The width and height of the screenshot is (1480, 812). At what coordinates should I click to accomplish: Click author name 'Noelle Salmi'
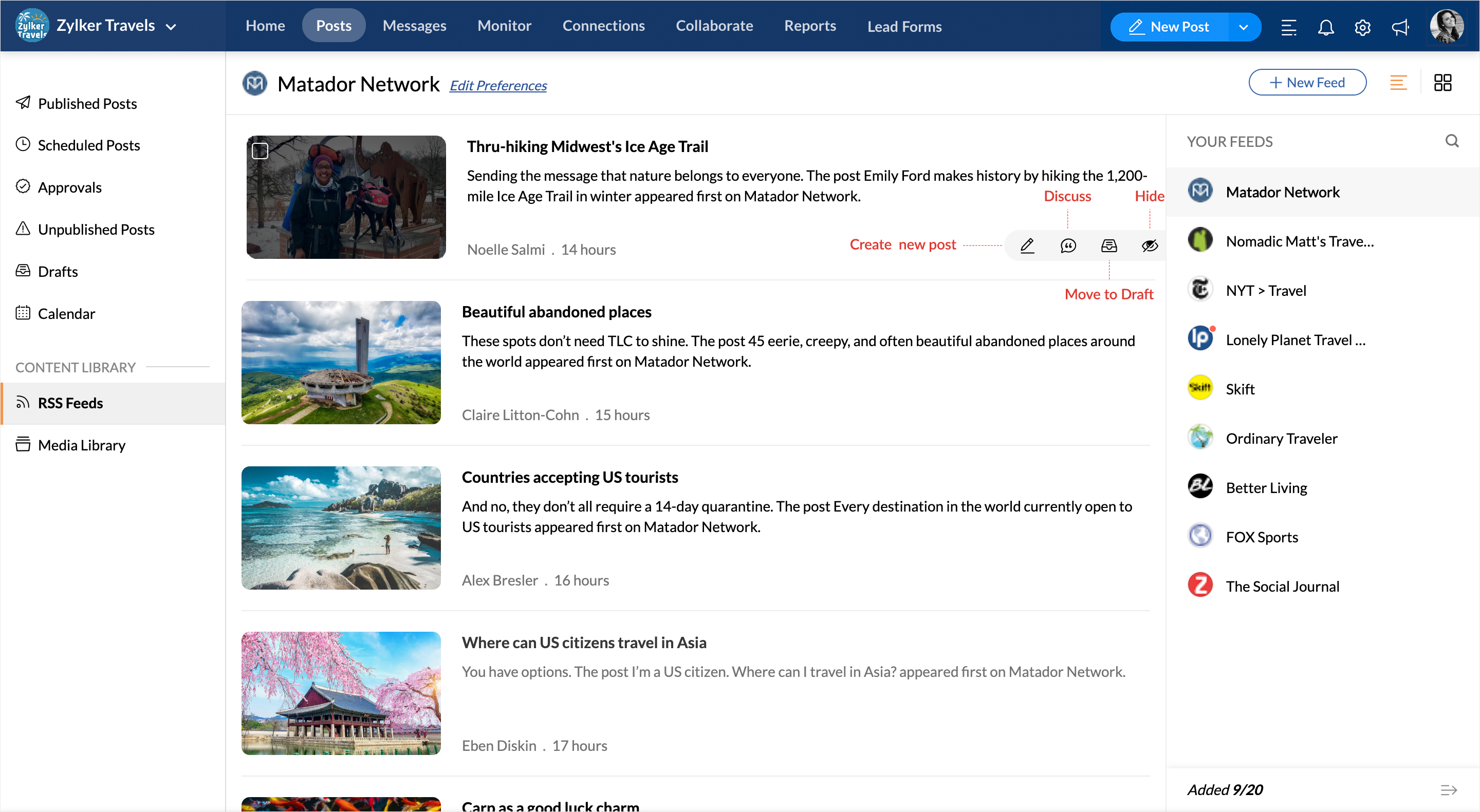tap(506, 250)
